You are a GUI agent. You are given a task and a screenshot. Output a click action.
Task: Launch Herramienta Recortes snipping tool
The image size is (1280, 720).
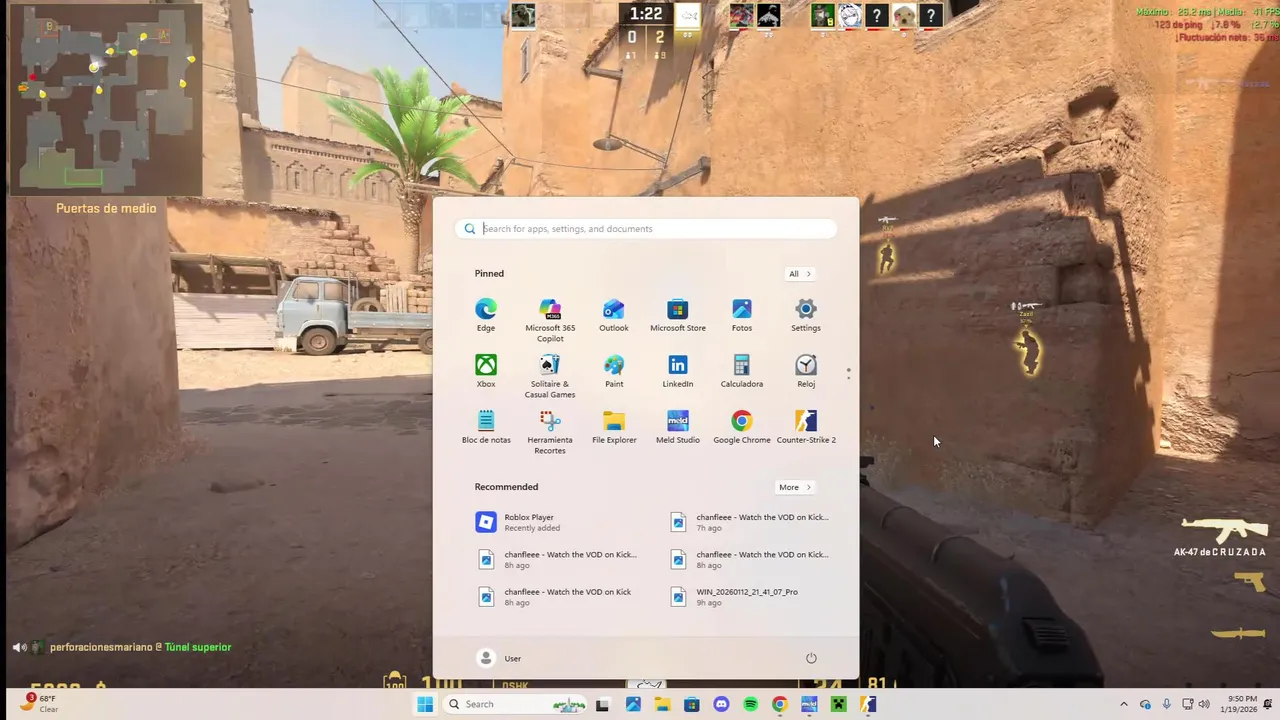tap(550, 432)
